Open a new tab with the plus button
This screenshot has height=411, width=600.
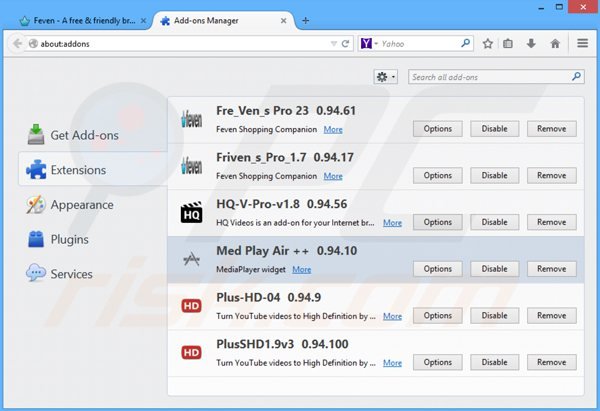305,21
